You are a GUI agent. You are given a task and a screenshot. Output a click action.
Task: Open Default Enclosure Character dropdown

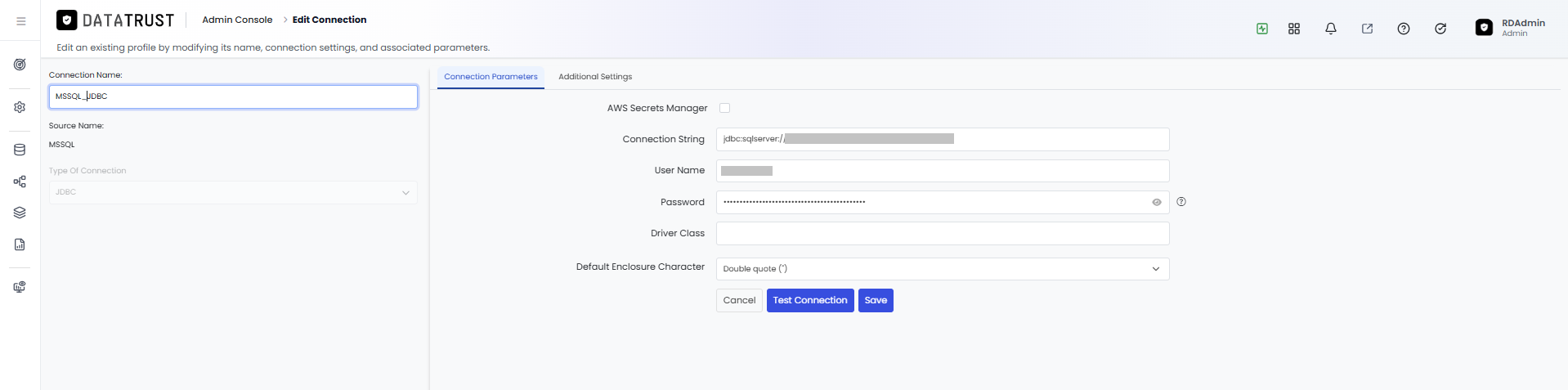pyautogui.click(x=943, y=269)
